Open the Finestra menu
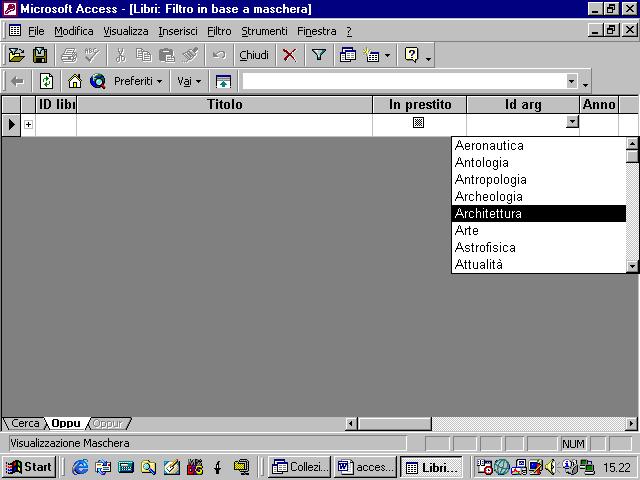This screenshot has height=480, width=640. 317,31
